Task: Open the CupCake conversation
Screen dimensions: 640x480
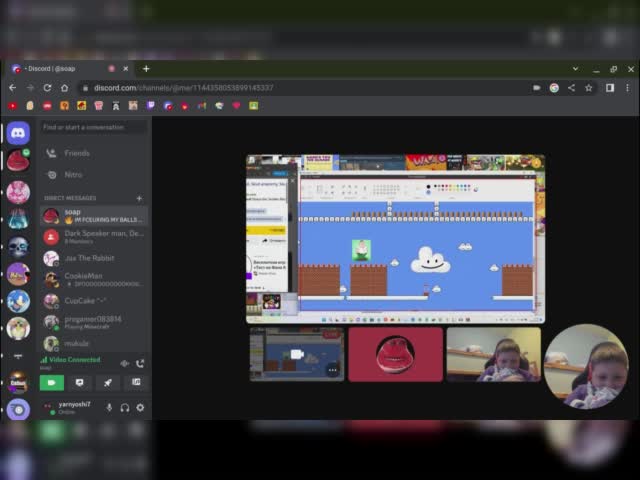Action: point(94,301)
